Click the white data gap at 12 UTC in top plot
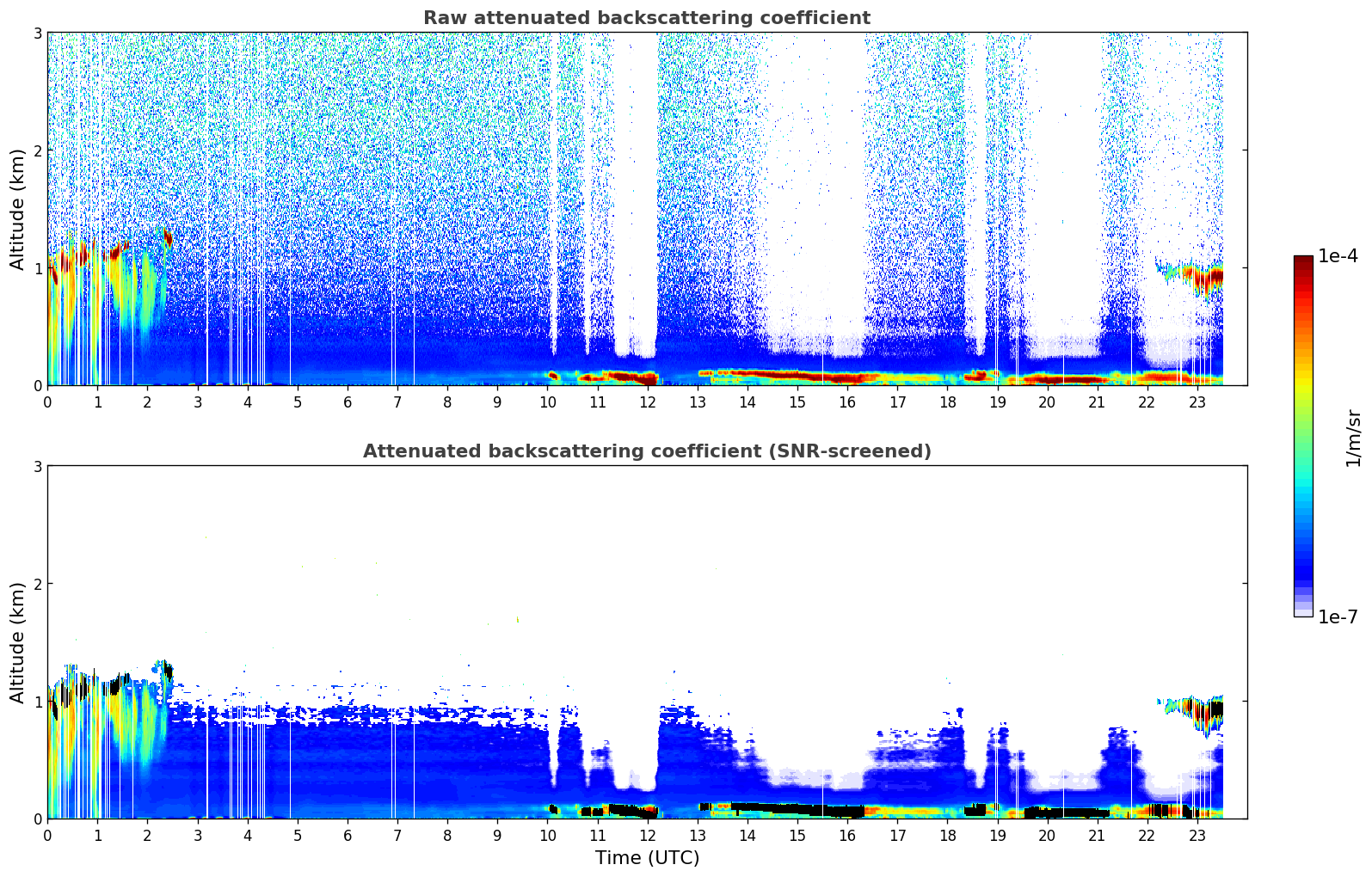The height and width of the screenshot is (877, 1372). (636, 193)
